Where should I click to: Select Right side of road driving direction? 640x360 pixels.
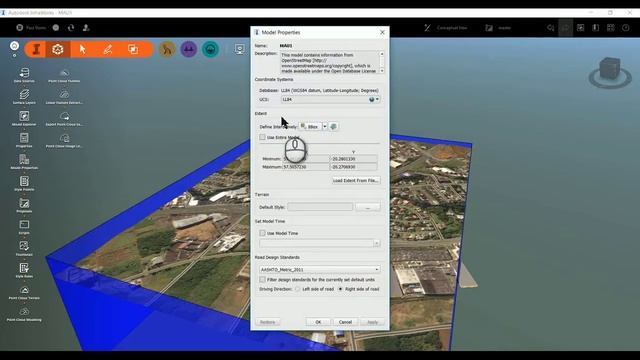tap(340, 289)
